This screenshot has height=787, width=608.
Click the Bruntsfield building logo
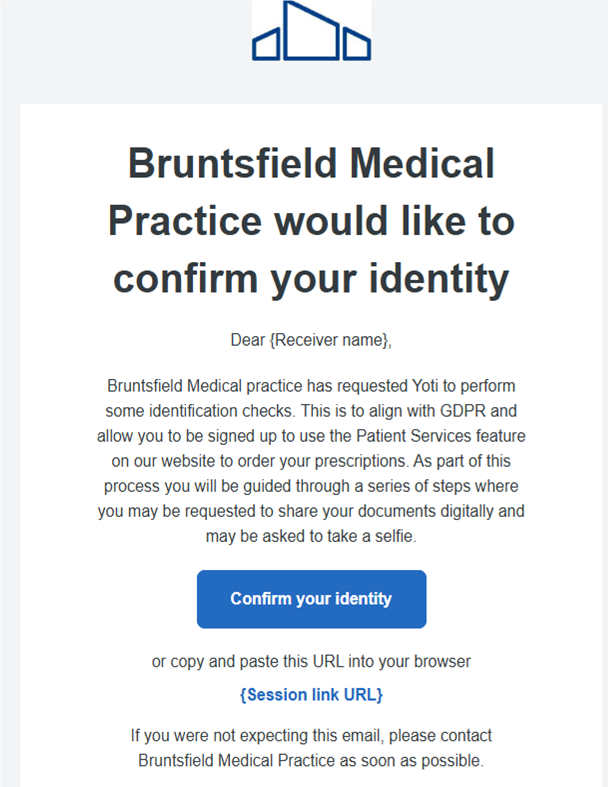[311, 31]
